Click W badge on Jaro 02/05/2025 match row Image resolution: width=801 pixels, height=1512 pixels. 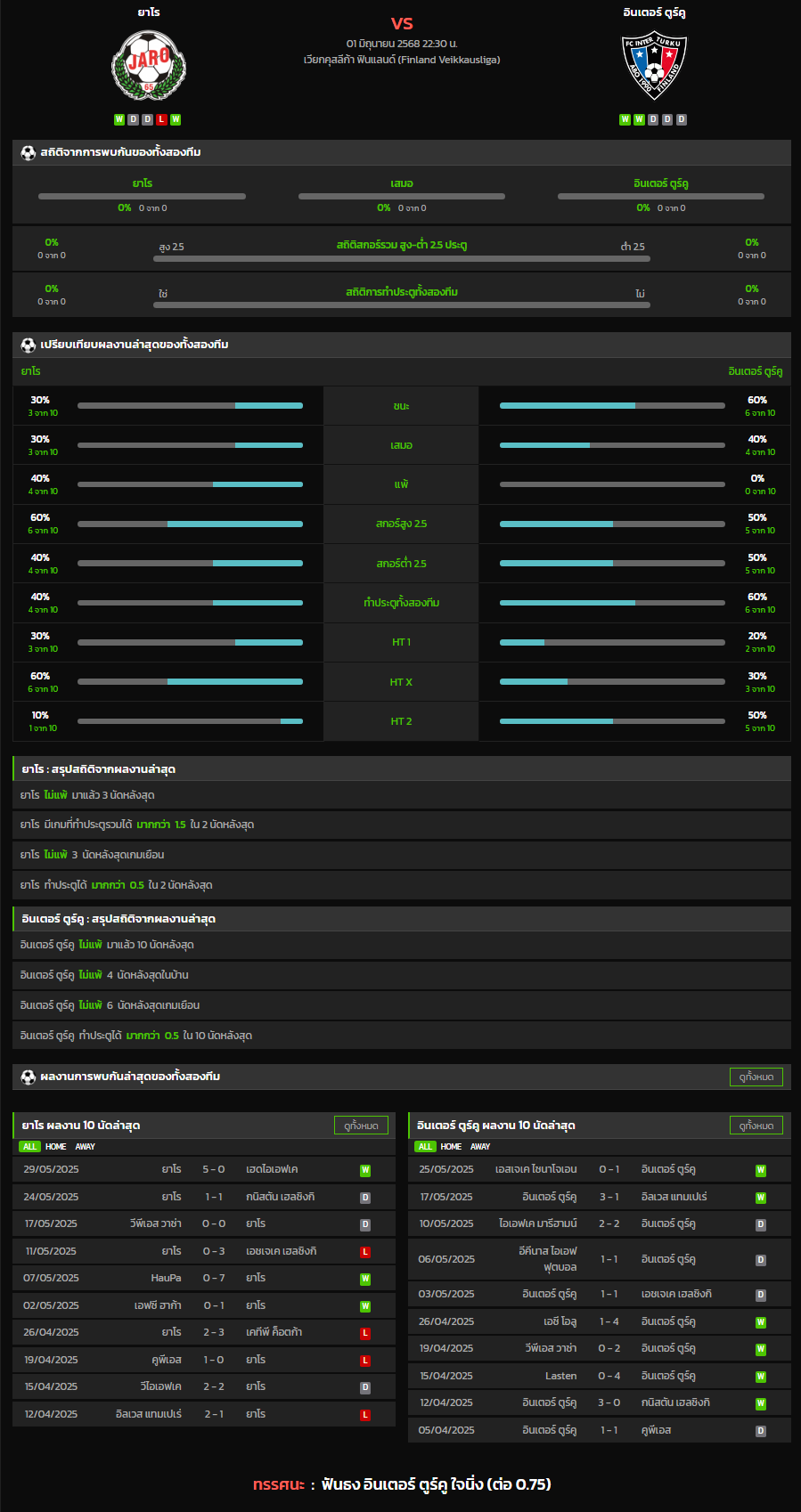(x=365, y=1306)
